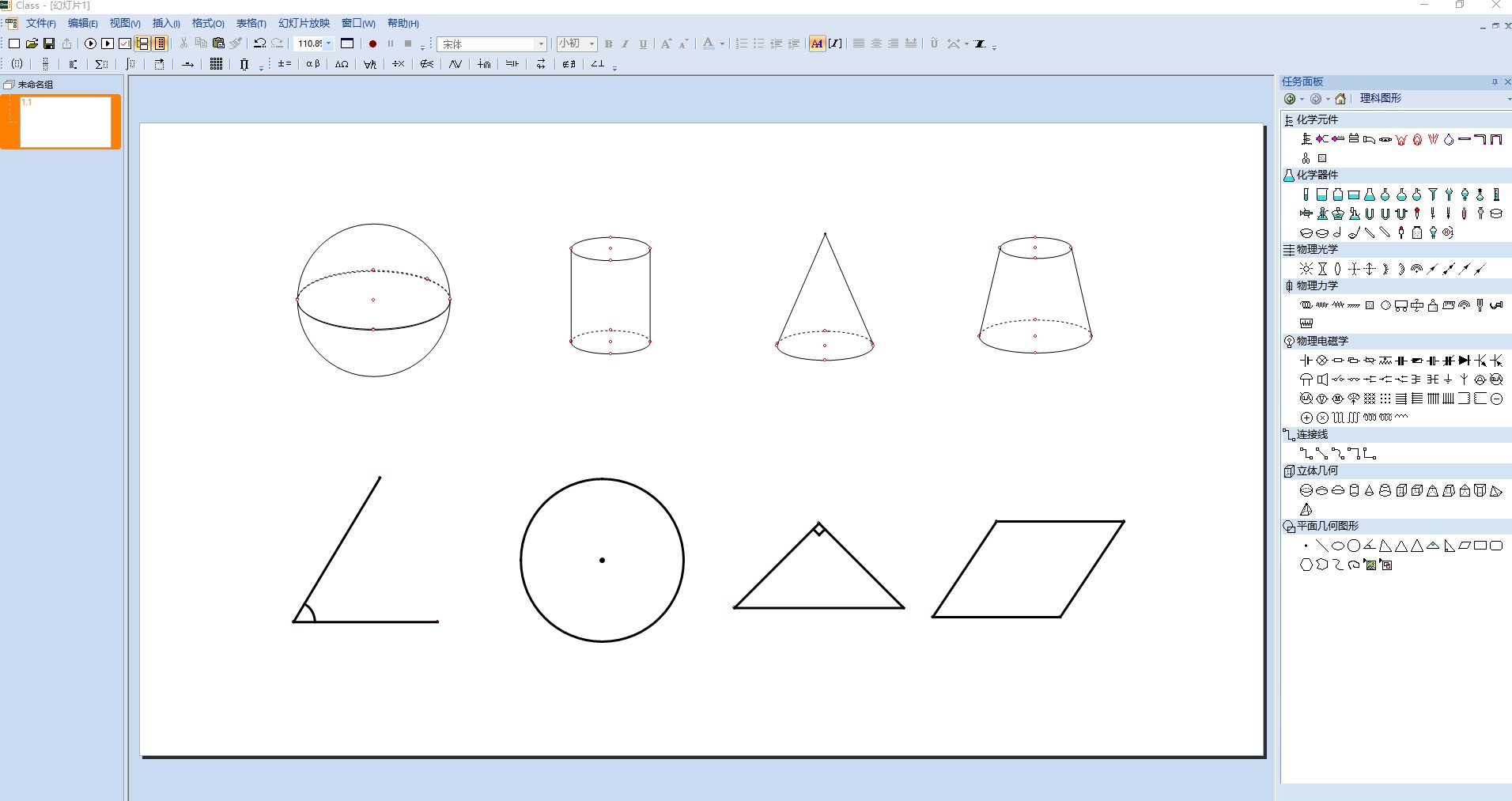This screenshot has height=801, width=1512.
Task: Collapse the 化学元件 section header
Action: click(1397, 119)
